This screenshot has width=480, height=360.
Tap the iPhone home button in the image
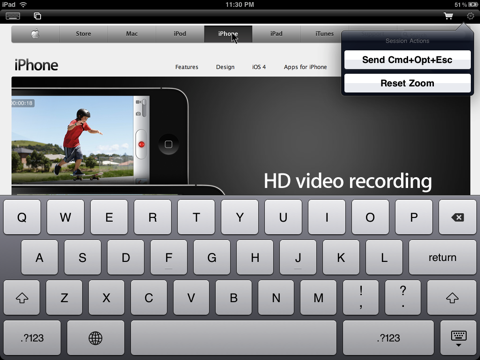pyautogui.click(x=168, y=144)
